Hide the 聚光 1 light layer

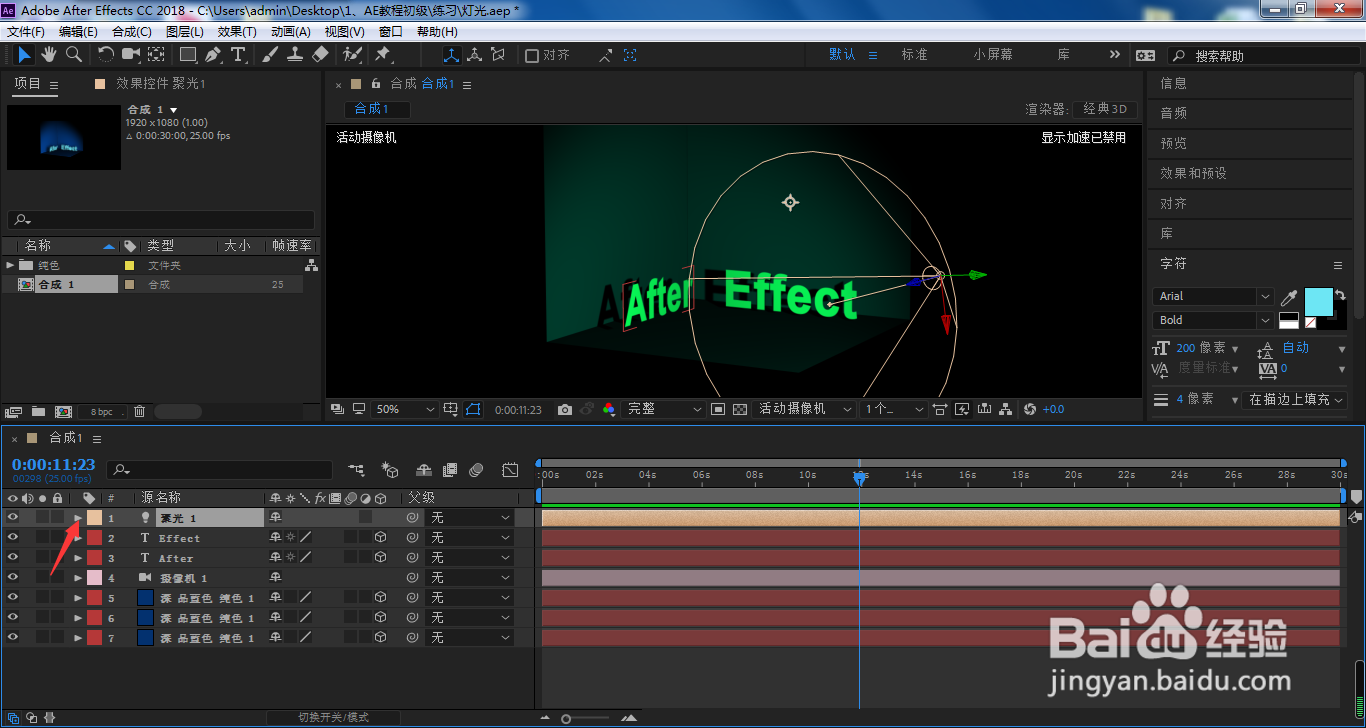13,517
